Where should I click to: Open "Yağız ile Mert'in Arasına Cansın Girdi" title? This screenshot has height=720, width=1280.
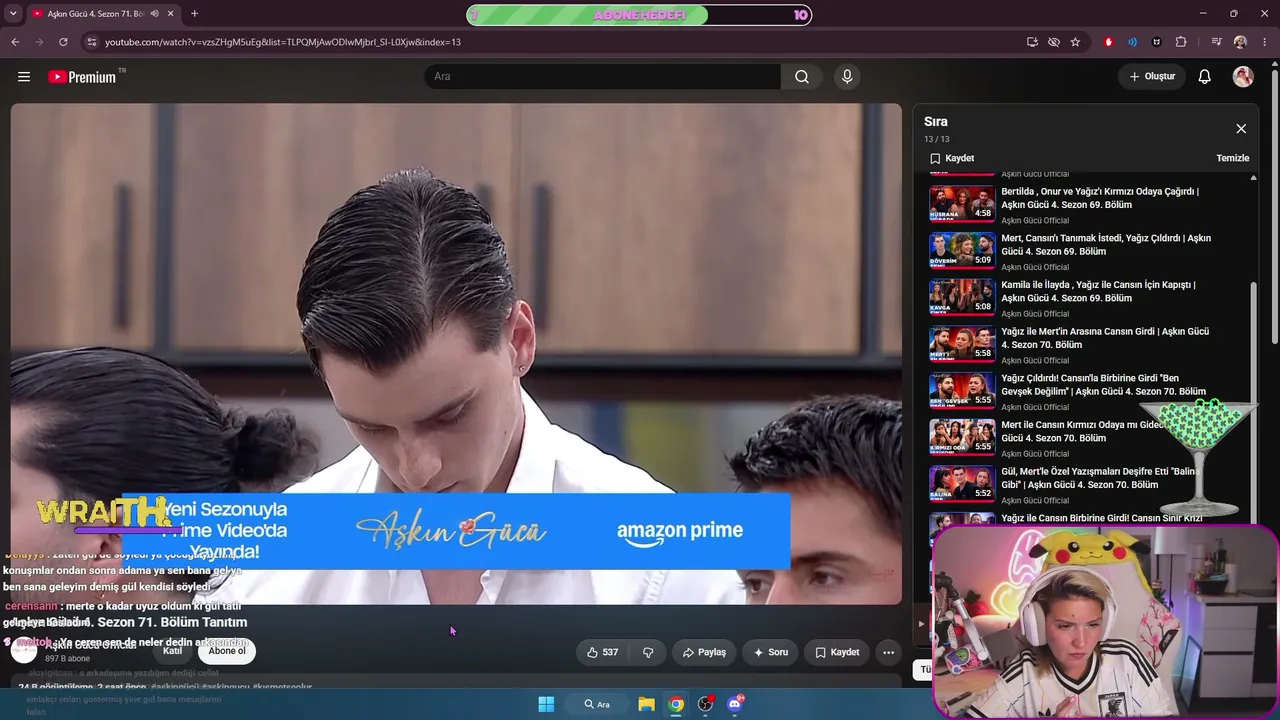pyautogui.click(x=1105, y=338)
